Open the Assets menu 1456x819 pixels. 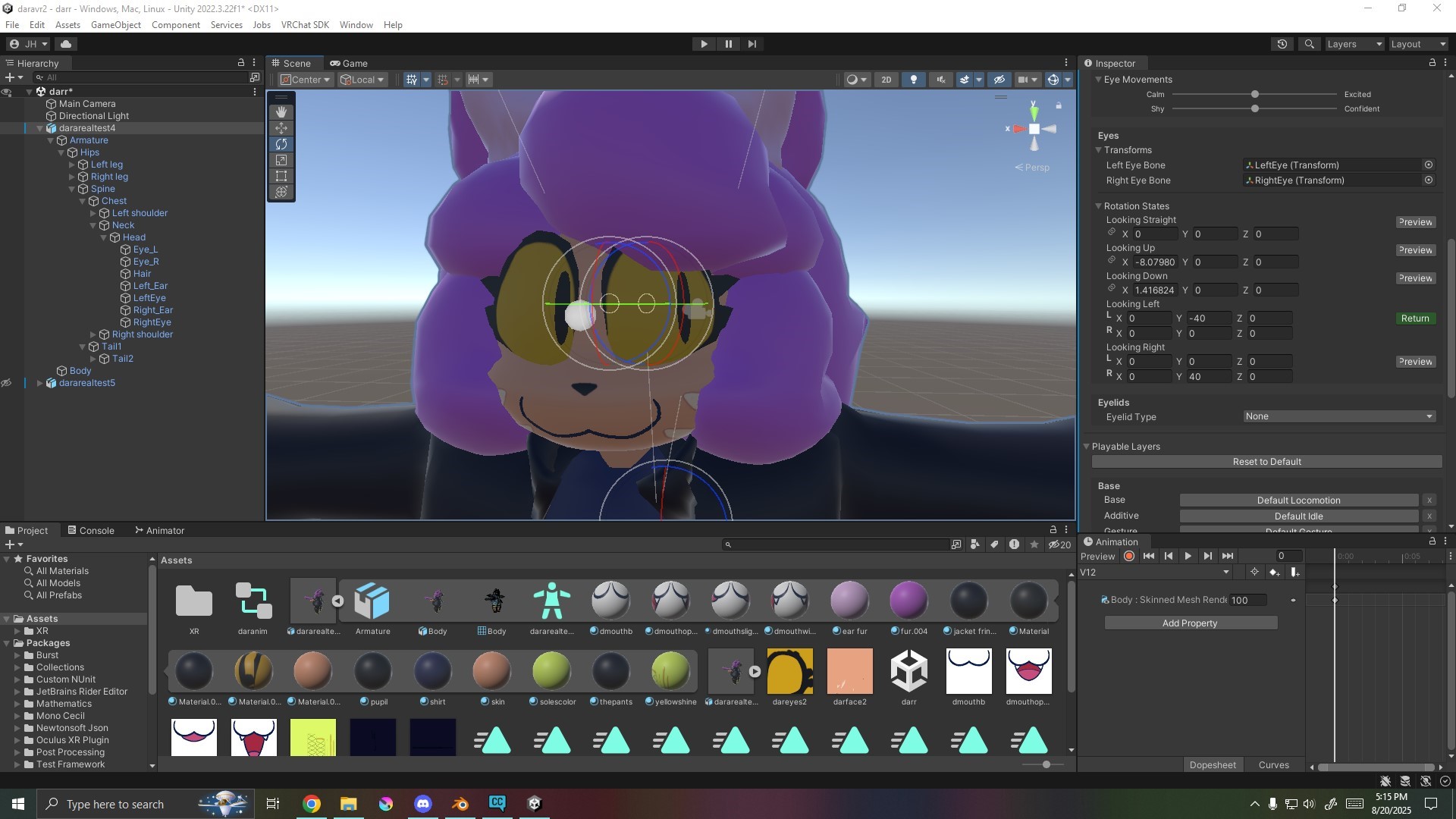click(x=67, y=25)
